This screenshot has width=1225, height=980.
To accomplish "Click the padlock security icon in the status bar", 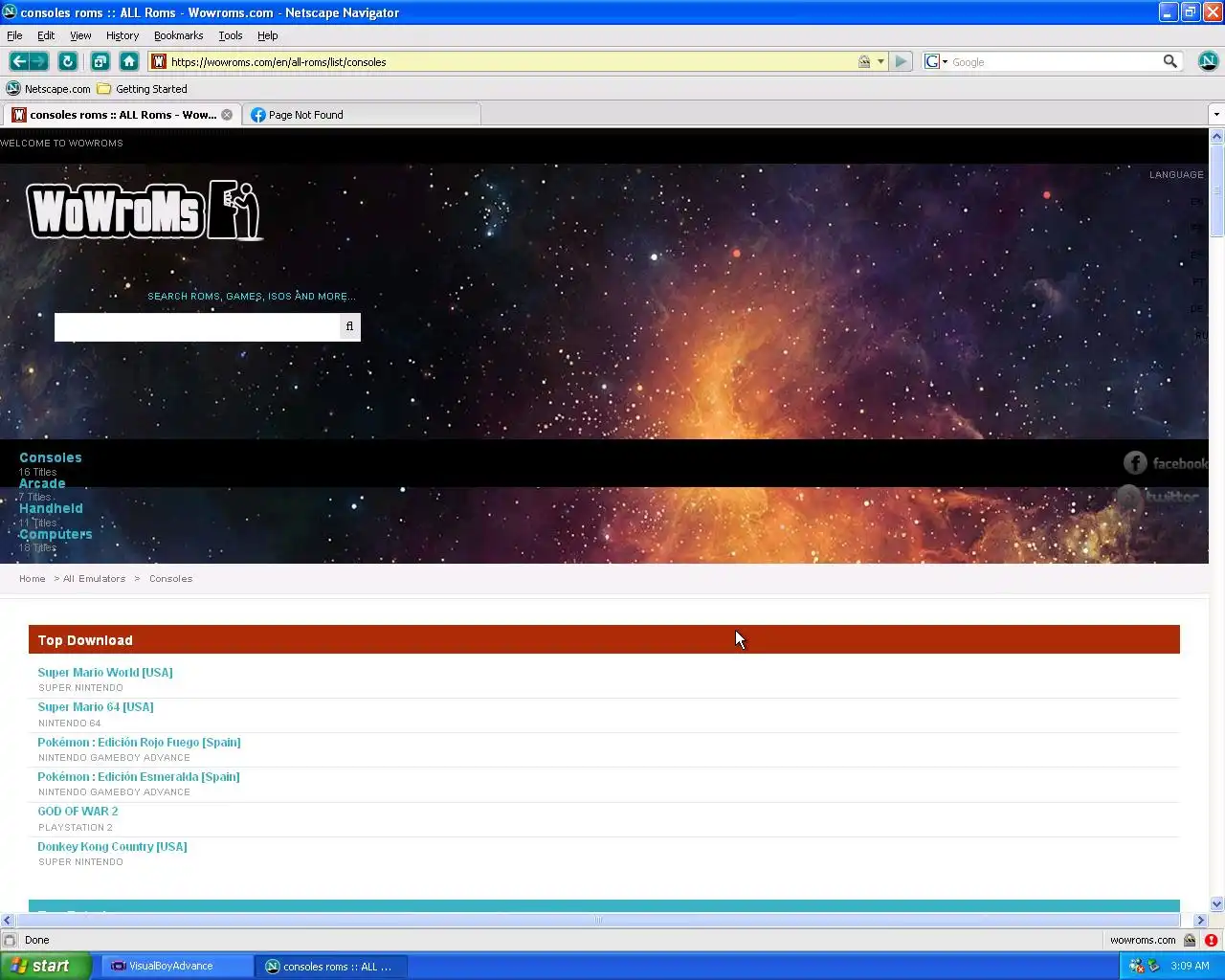I will coord(1190,940).
